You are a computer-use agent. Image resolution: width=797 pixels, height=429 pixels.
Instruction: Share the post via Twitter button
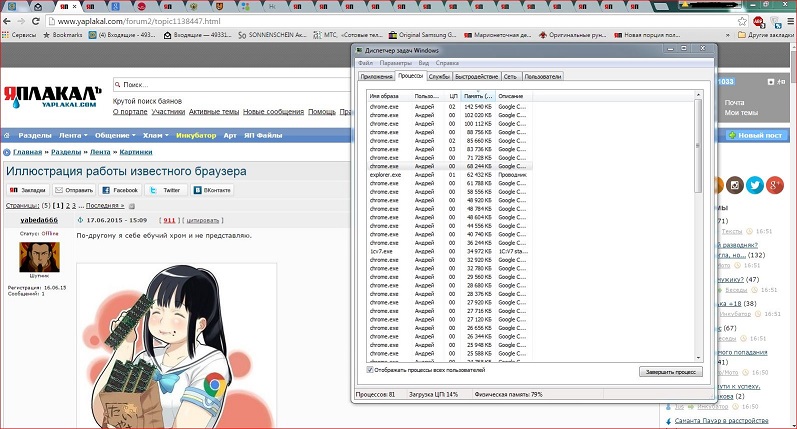166,190
